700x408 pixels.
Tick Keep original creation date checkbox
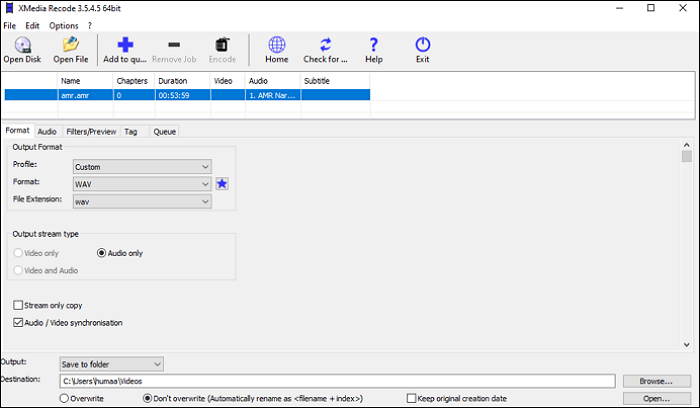pyautogui.click(x=412, y=398)
